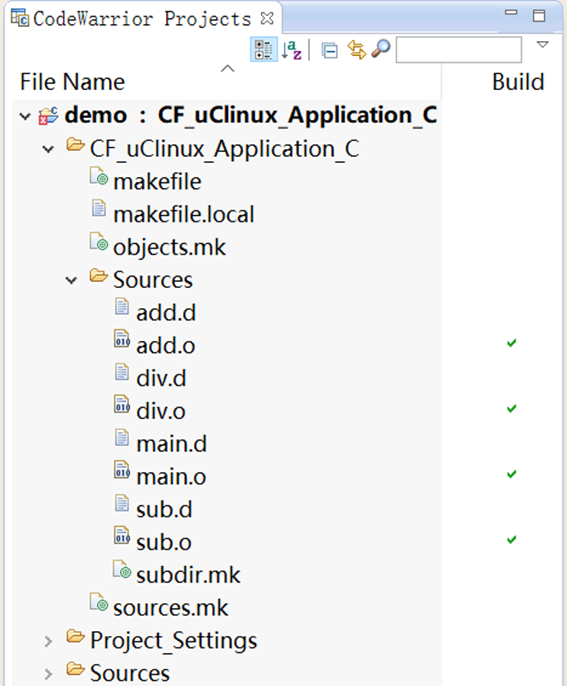Select the CF_uClinux_Application_C folder label
This screenshot has width=567, height=686.
point(224,149)
